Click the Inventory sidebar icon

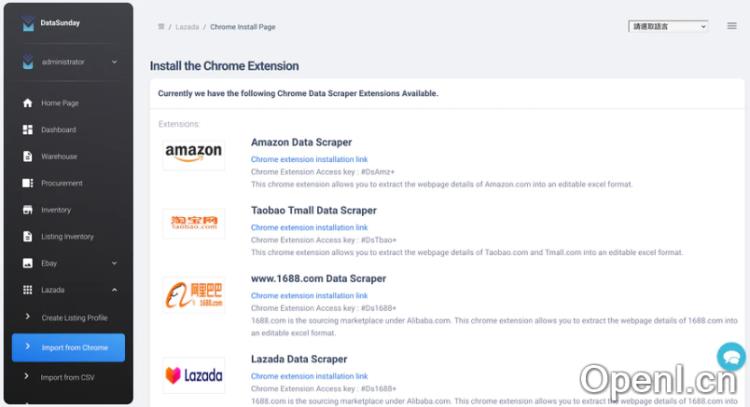pyautogui.click(x=28, y=210)
